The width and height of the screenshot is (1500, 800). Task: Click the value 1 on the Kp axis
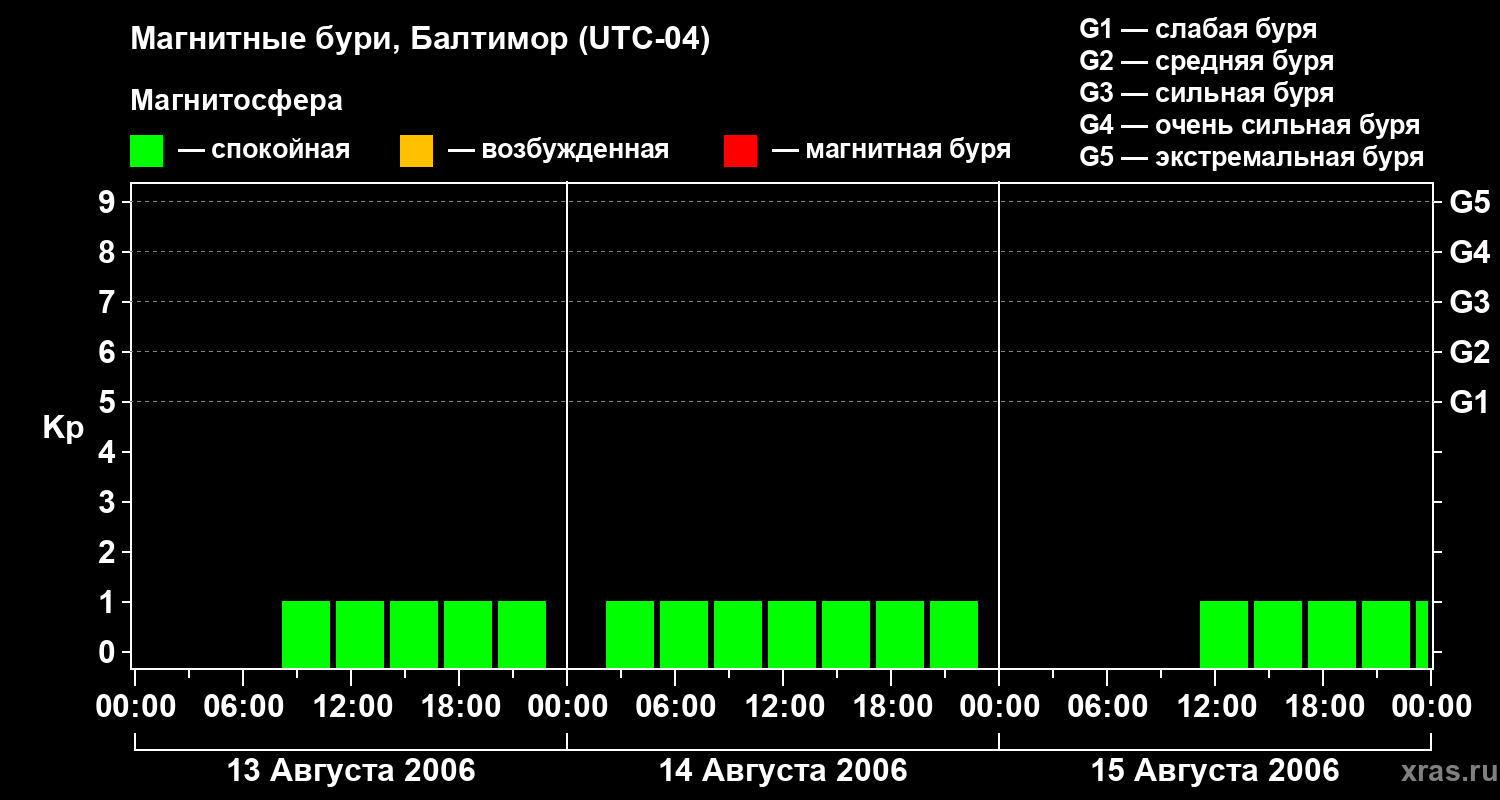109,602
